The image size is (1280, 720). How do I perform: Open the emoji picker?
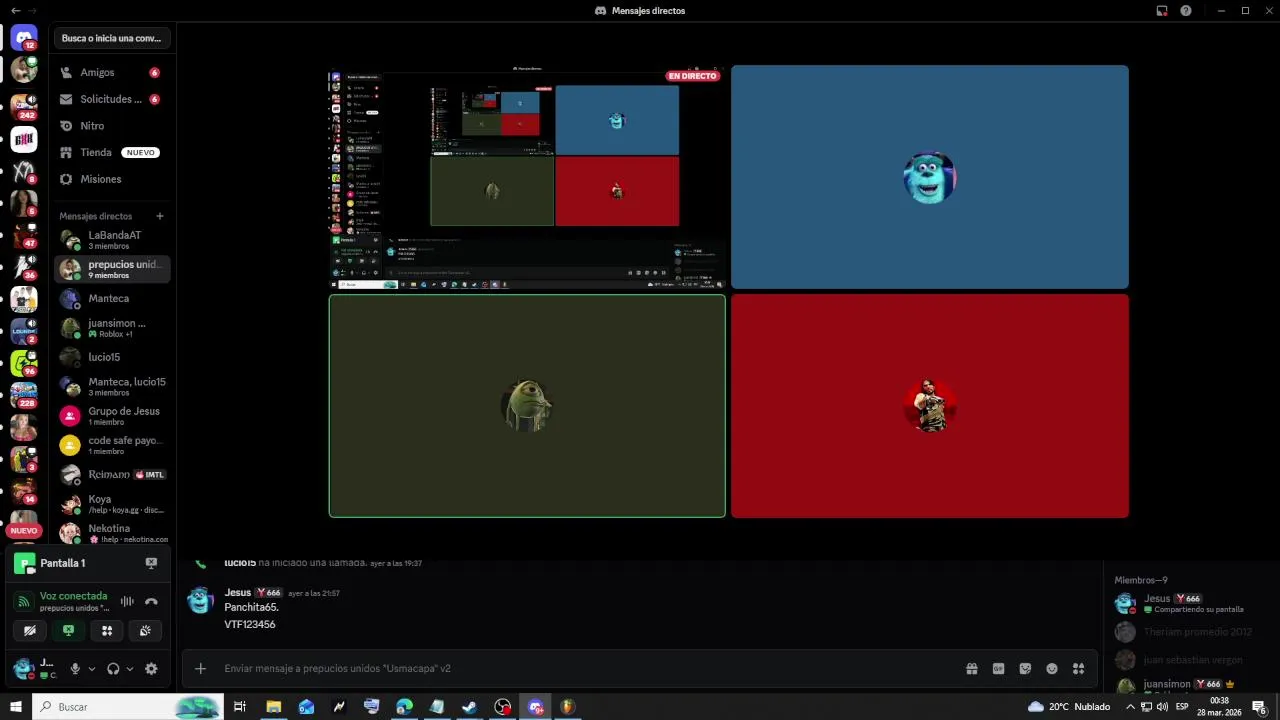point(1052,669)
